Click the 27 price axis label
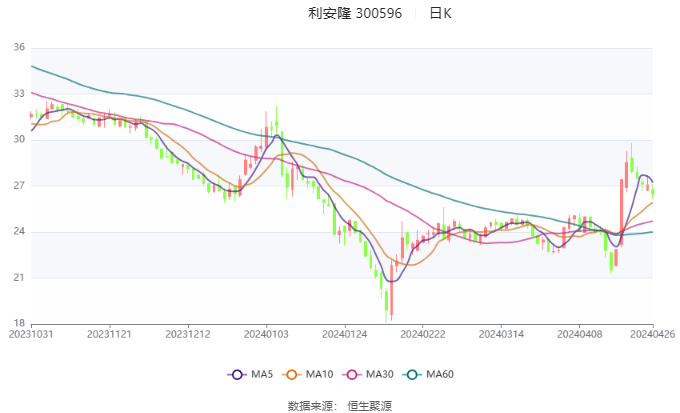680x413 pixels. [19, 185]
